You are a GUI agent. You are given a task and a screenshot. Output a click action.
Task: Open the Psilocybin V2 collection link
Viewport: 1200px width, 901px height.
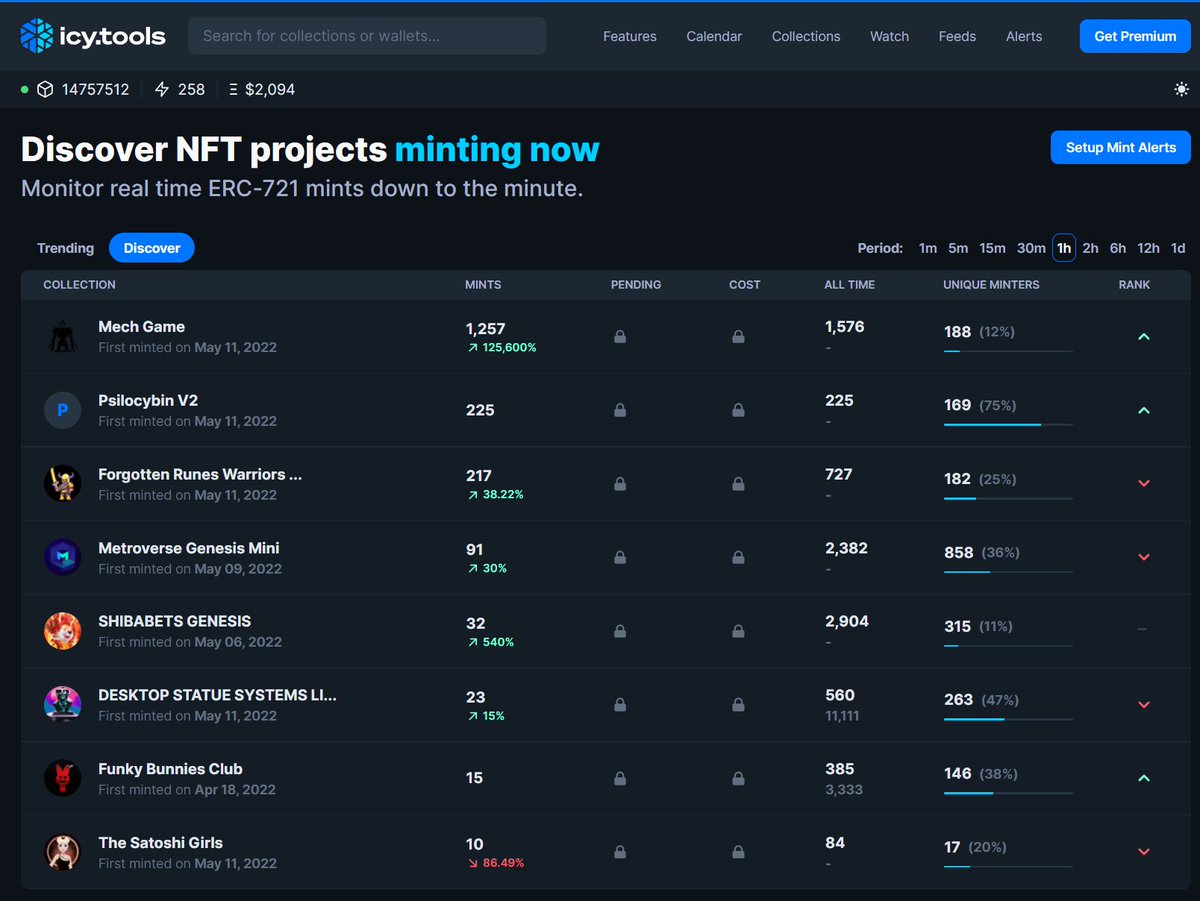[x=148, y=400]
